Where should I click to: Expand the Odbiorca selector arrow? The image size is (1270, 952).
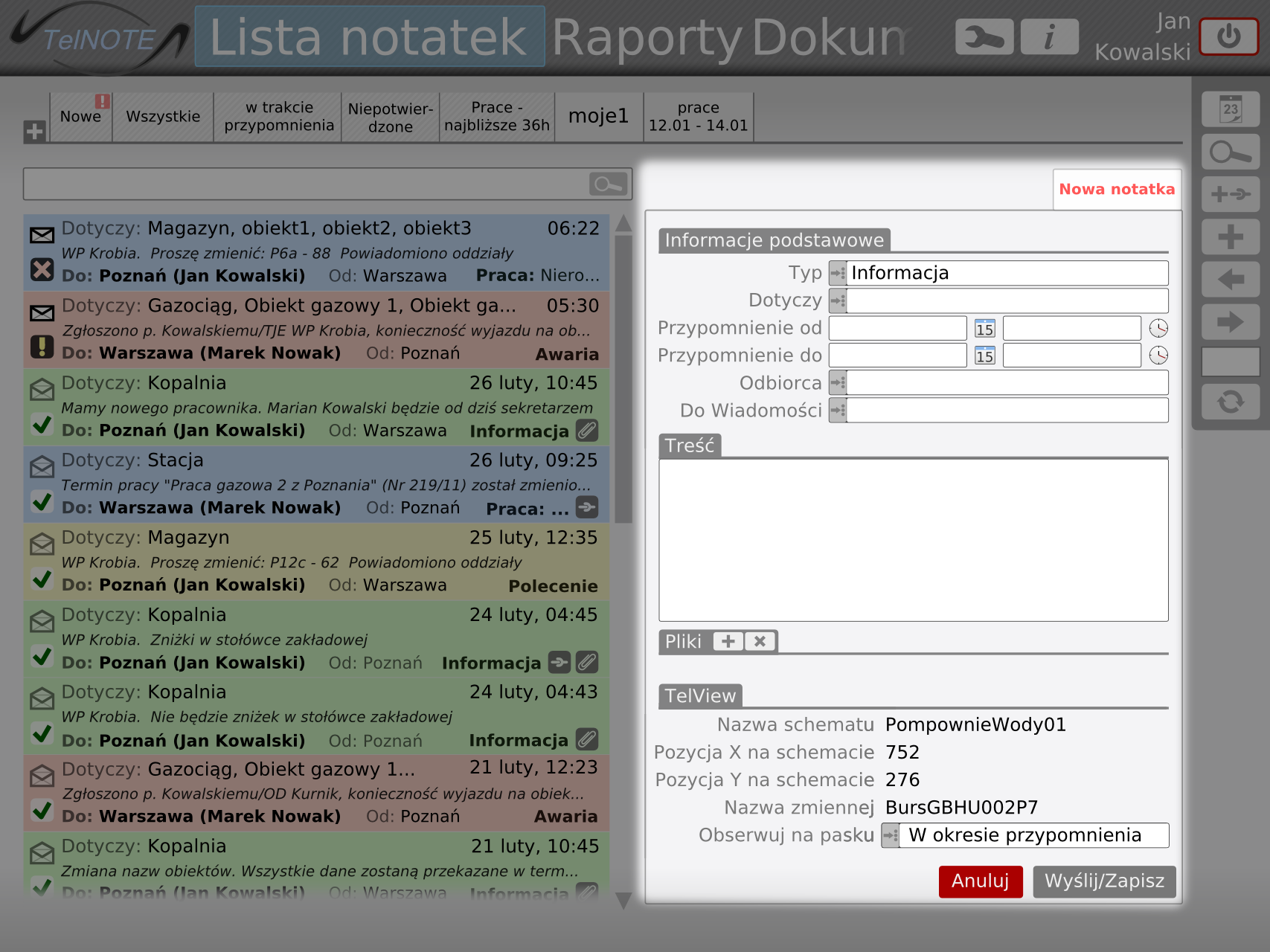coord(838,383)
